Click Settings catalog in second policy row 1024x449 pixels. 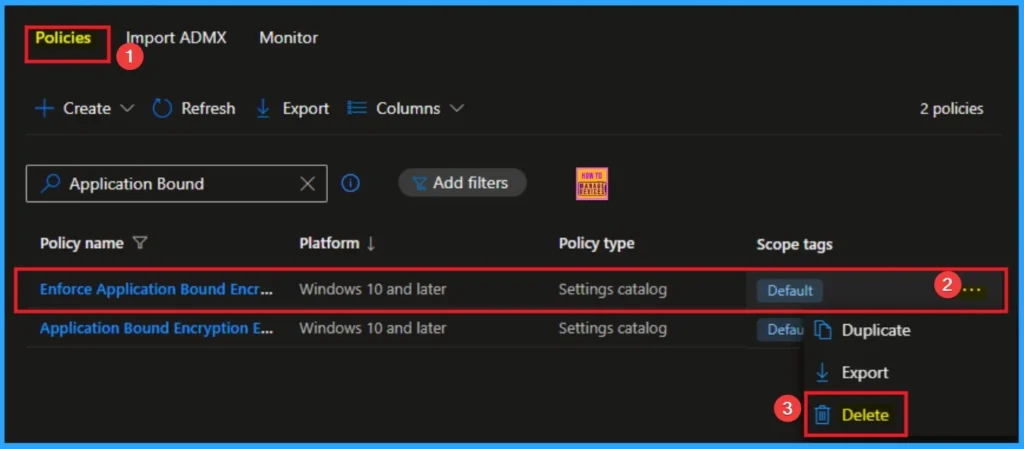pyautogui.click(x=613, y=328)
